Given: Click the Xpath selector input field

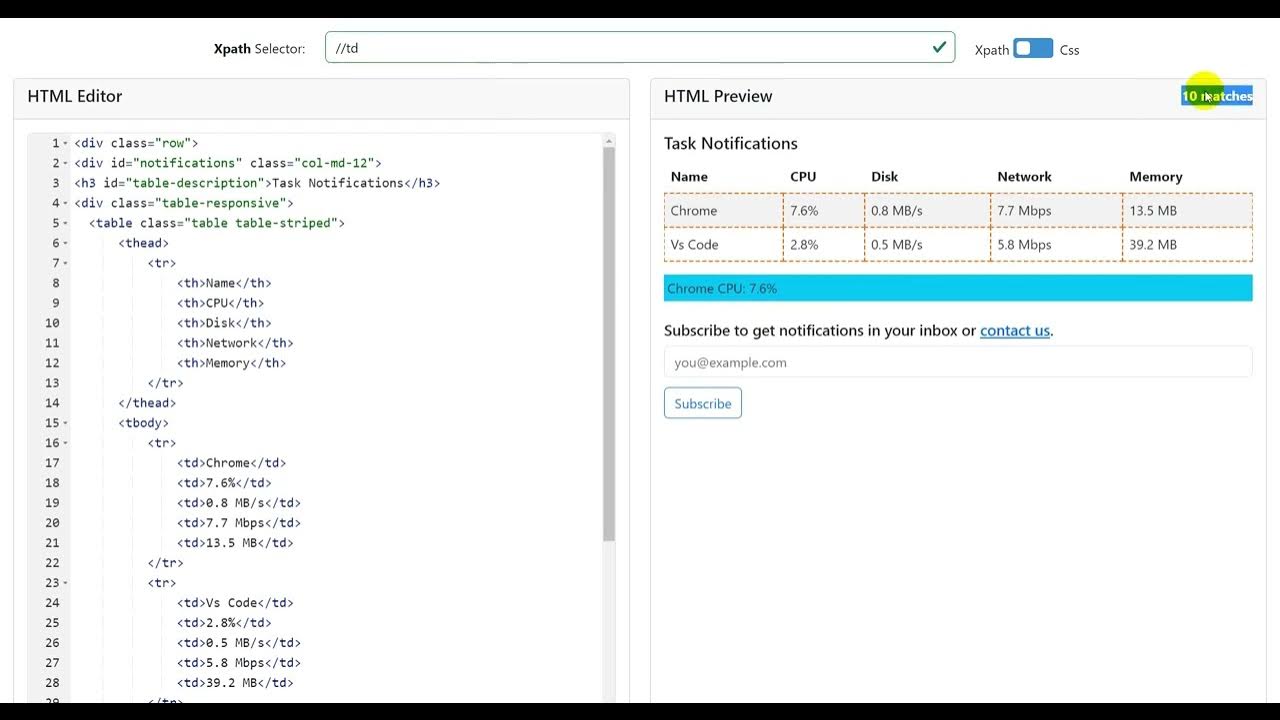Looking at the screenshot, I should pyautogui.click(x=640, y=47).
